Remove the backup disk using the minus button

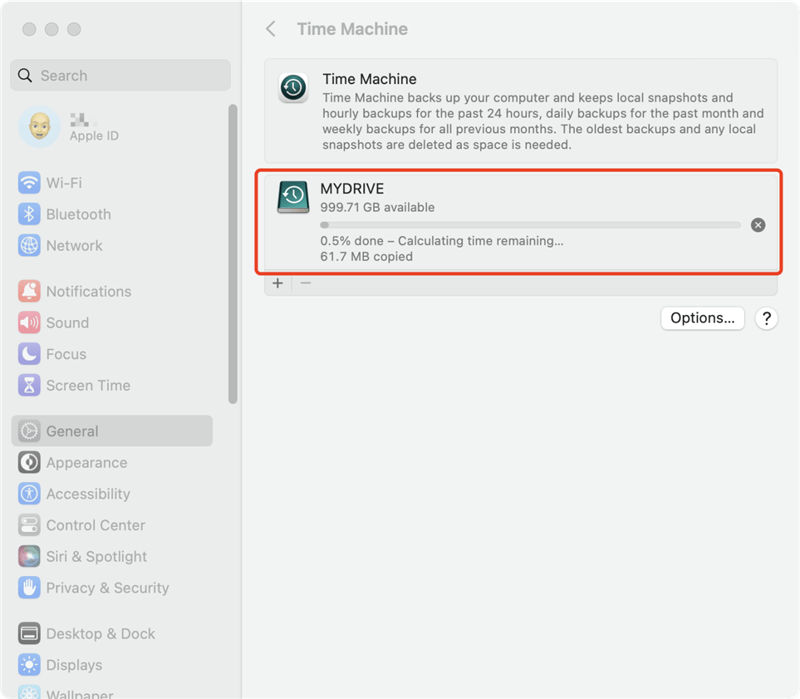[306, 283]
